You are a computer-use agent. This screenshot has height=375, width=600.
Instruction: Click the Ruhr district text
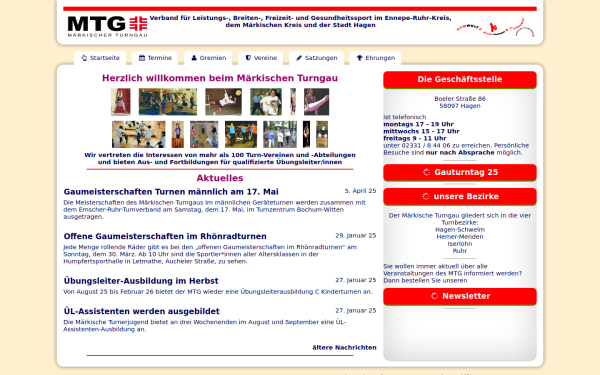click(460, 251)
